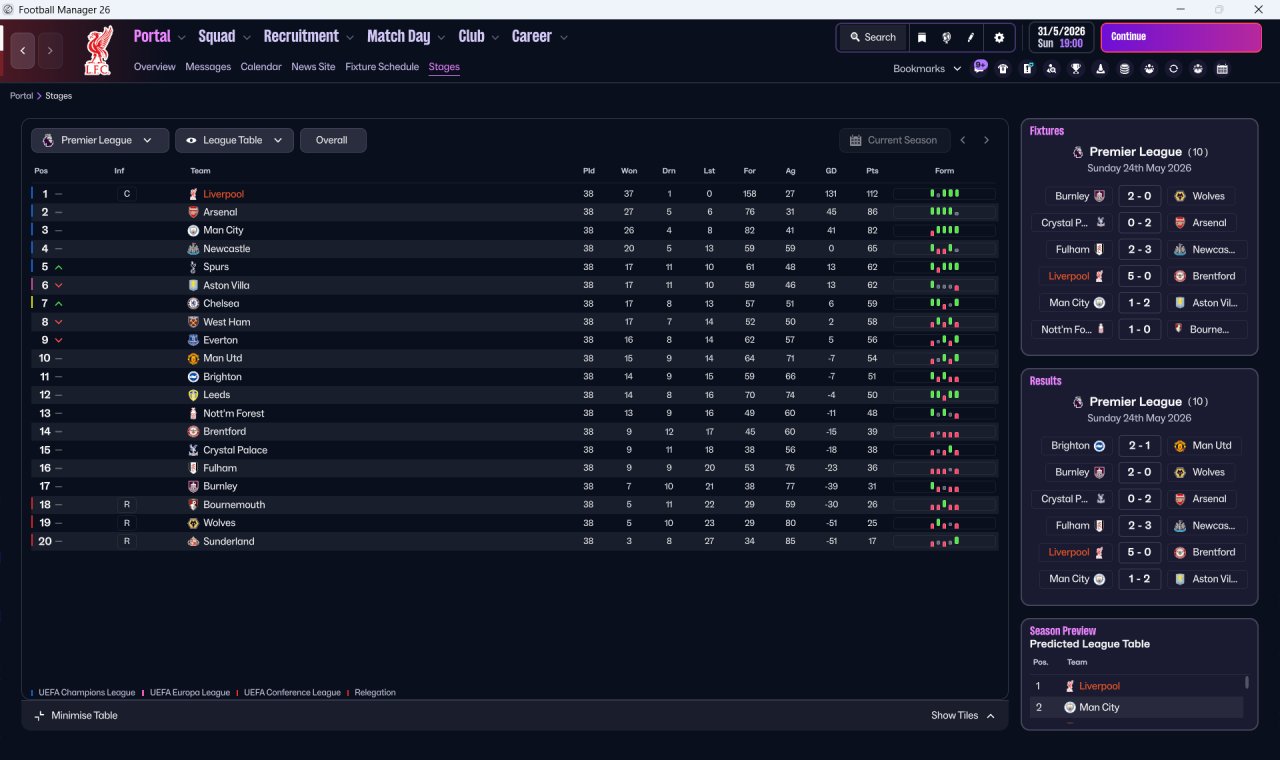Viewport: 1280px width, 760px height.
Task: Show the previous season with left chevron
Action: pyautogui.click(x=963, y=140)
